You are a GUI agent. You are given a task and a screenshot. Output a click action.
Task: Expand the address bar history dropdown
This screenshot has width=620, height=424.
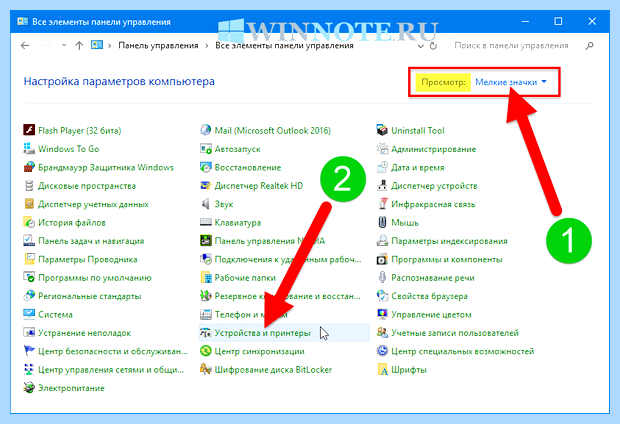(x=421, y=46)
